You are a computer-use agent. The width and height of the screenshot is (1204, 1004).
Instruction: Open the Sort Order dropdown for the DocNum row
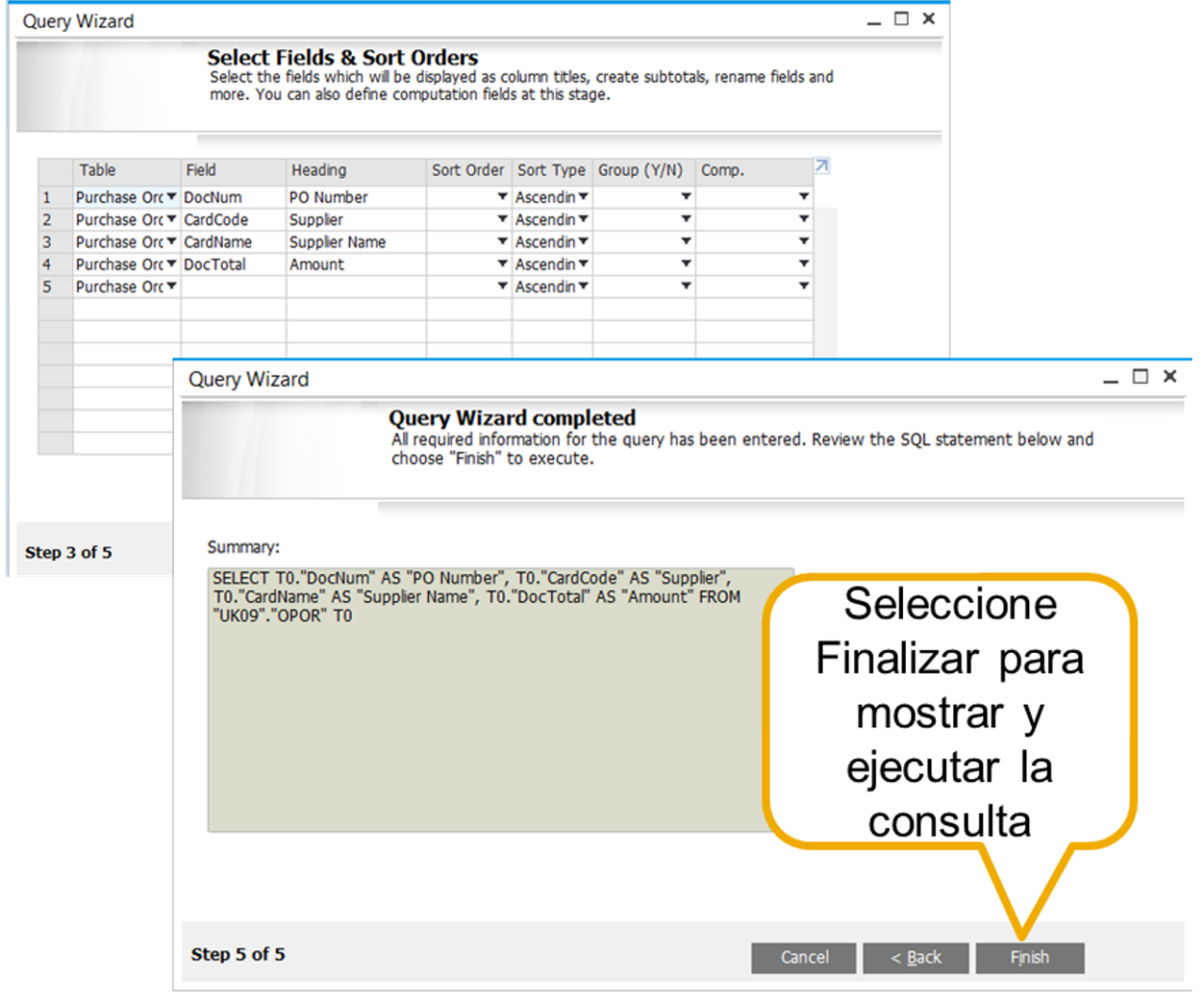pos(501,197)
